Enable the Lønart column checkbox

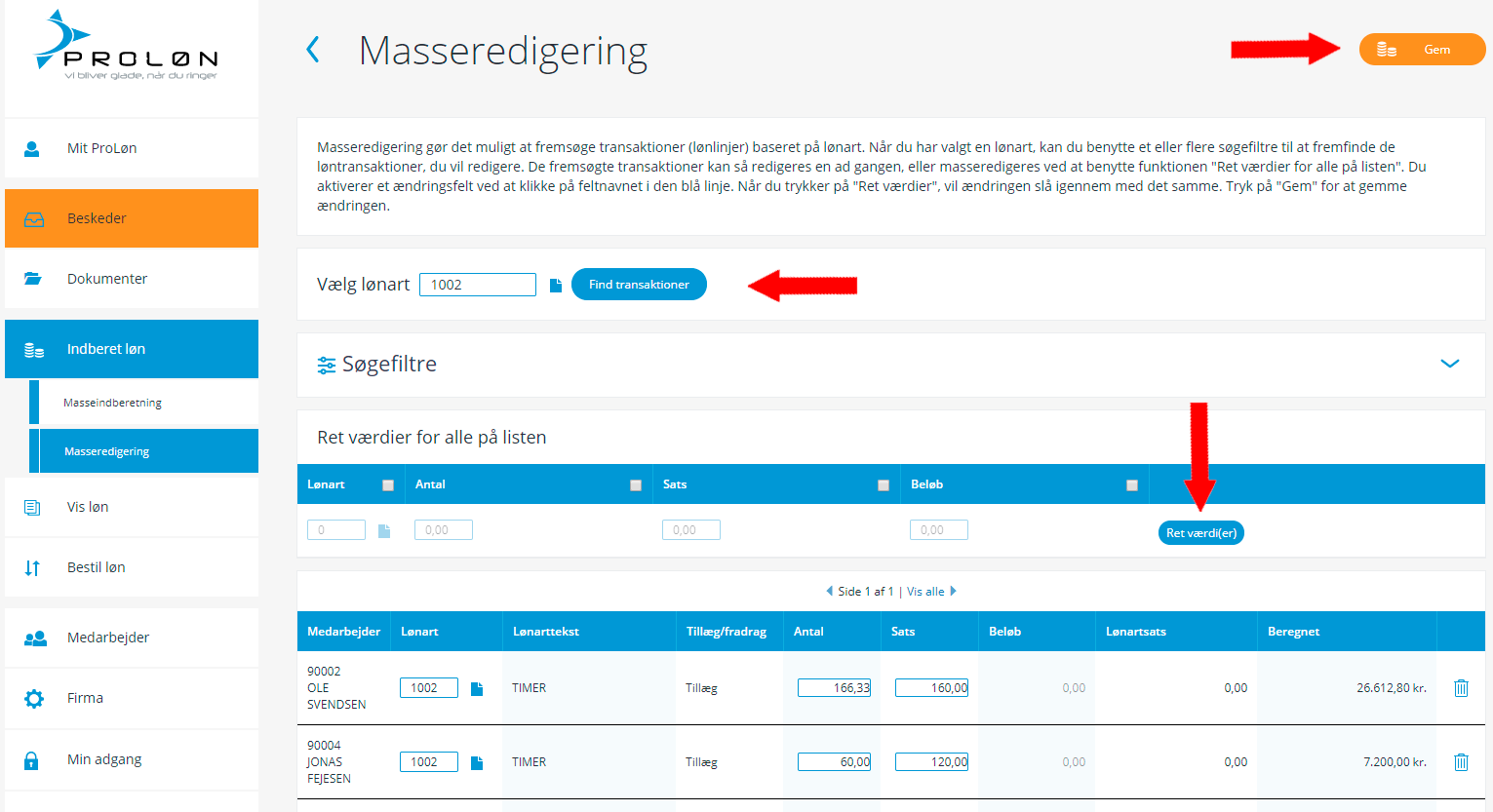(388, 485)
